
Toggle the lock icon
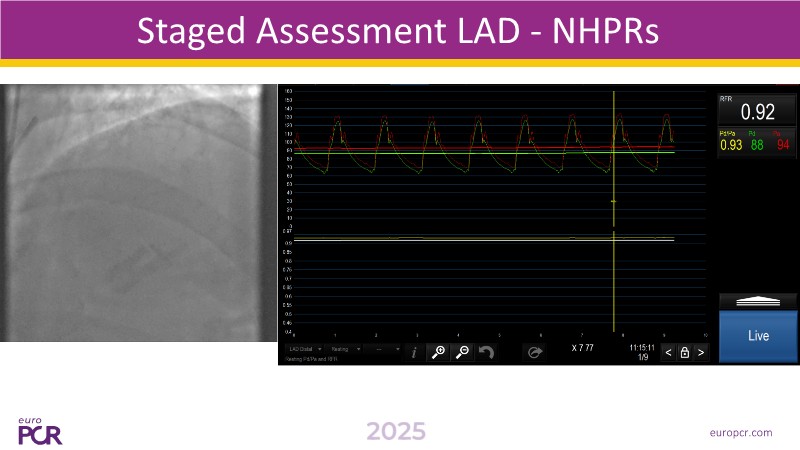tap(684, 352)
